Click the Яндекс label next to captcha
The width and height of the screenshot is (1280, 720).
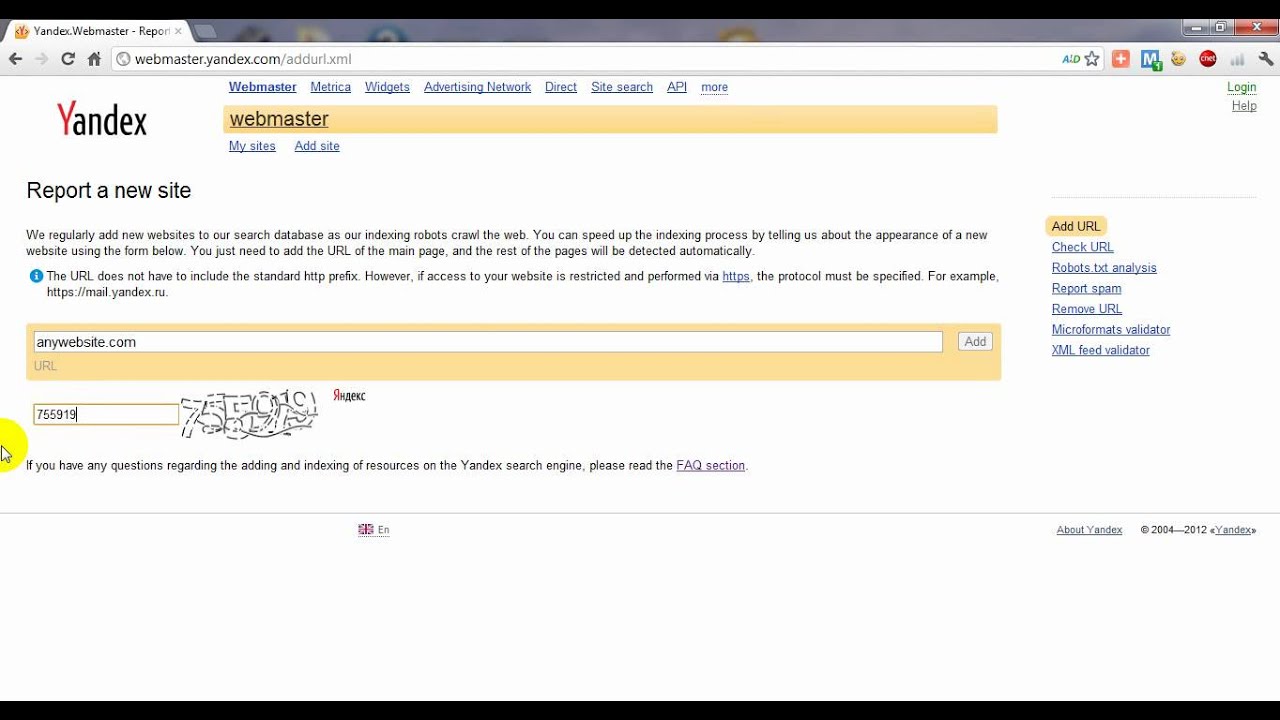(x=349, y=396)
